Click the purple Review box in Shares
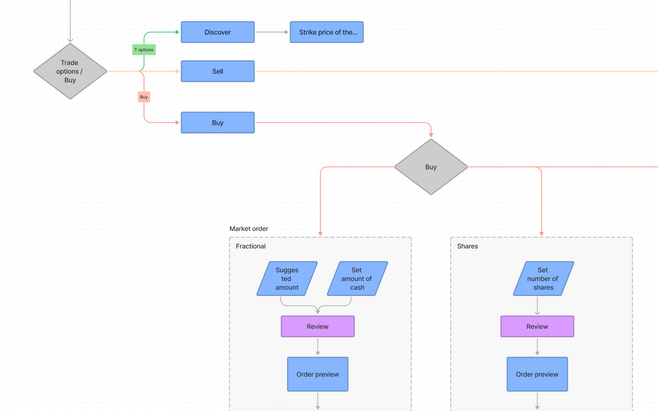 pos(537,327)
